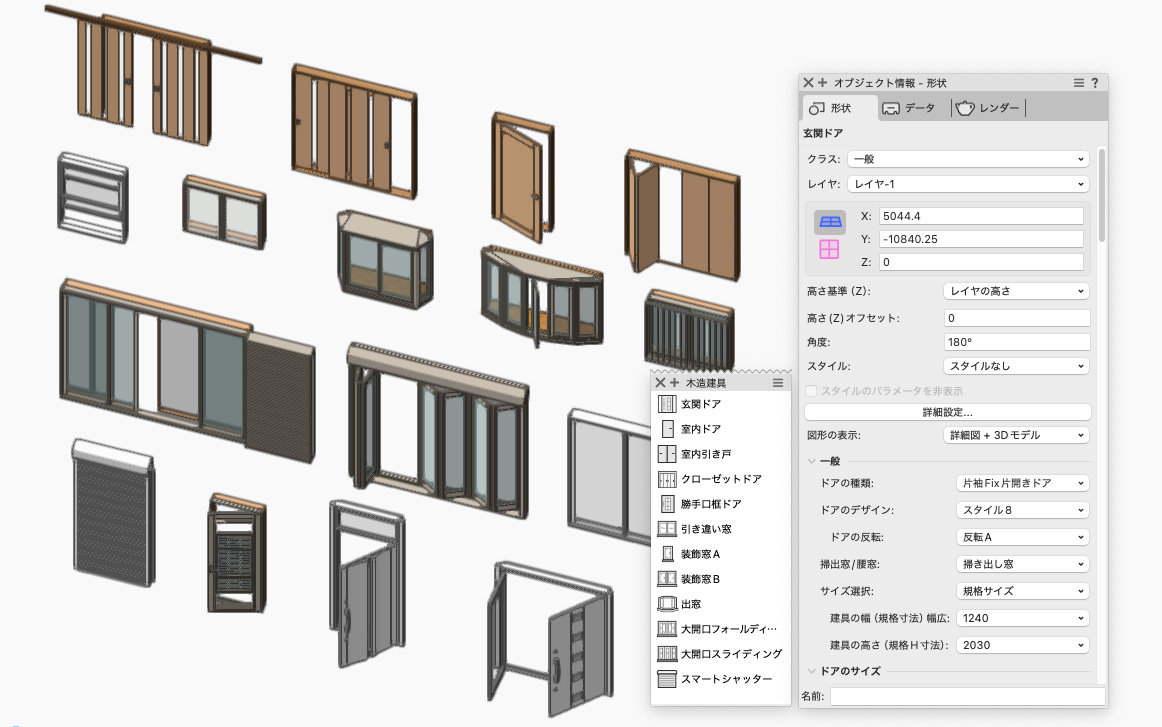The width and height of the screenshot is (1162, 727).
Task: Click the Y coordinate field
Action: click(981, 239)
